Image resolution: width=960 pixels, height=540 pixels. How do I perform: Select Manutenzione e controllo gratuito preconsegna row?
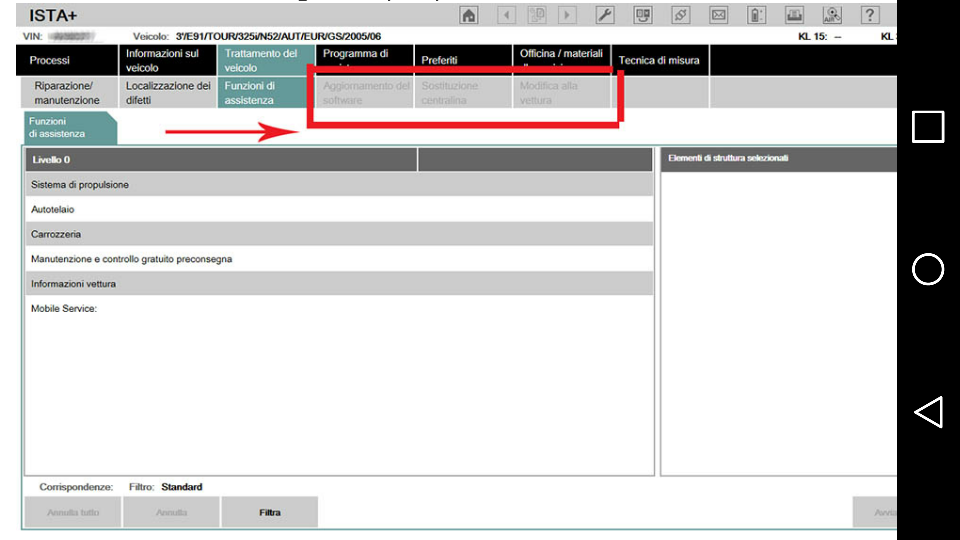pos(339,259)
